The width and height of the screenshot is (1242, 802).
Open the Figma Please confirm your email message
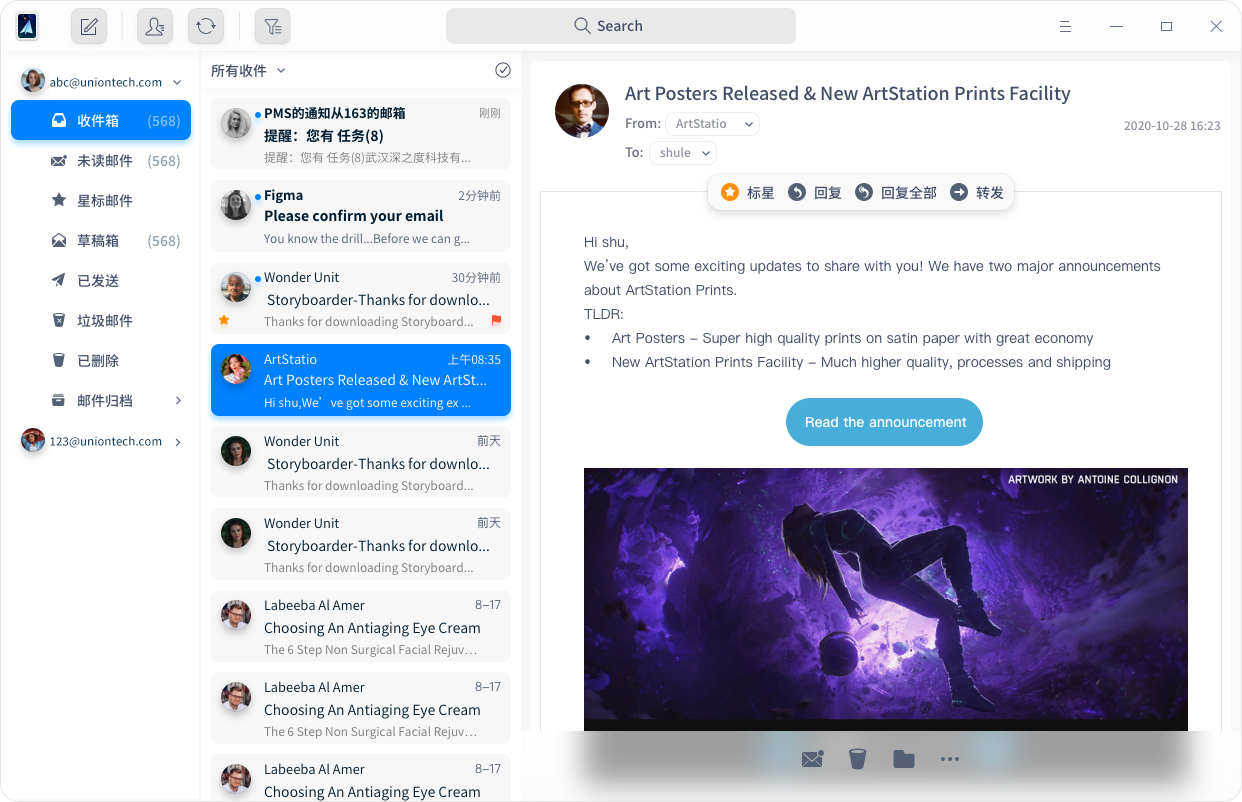pos(361,216)
